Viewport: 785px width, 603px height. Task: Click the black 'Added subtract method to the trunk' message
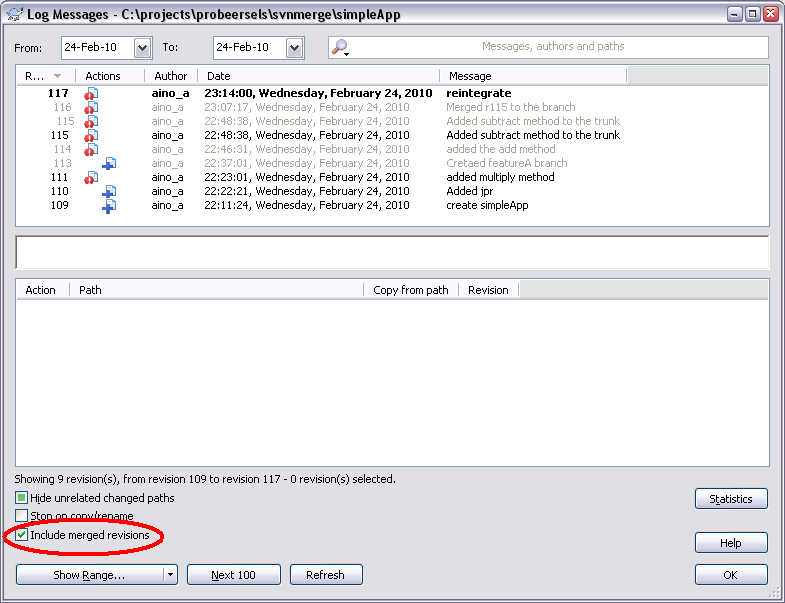click(x=533, y=135)
